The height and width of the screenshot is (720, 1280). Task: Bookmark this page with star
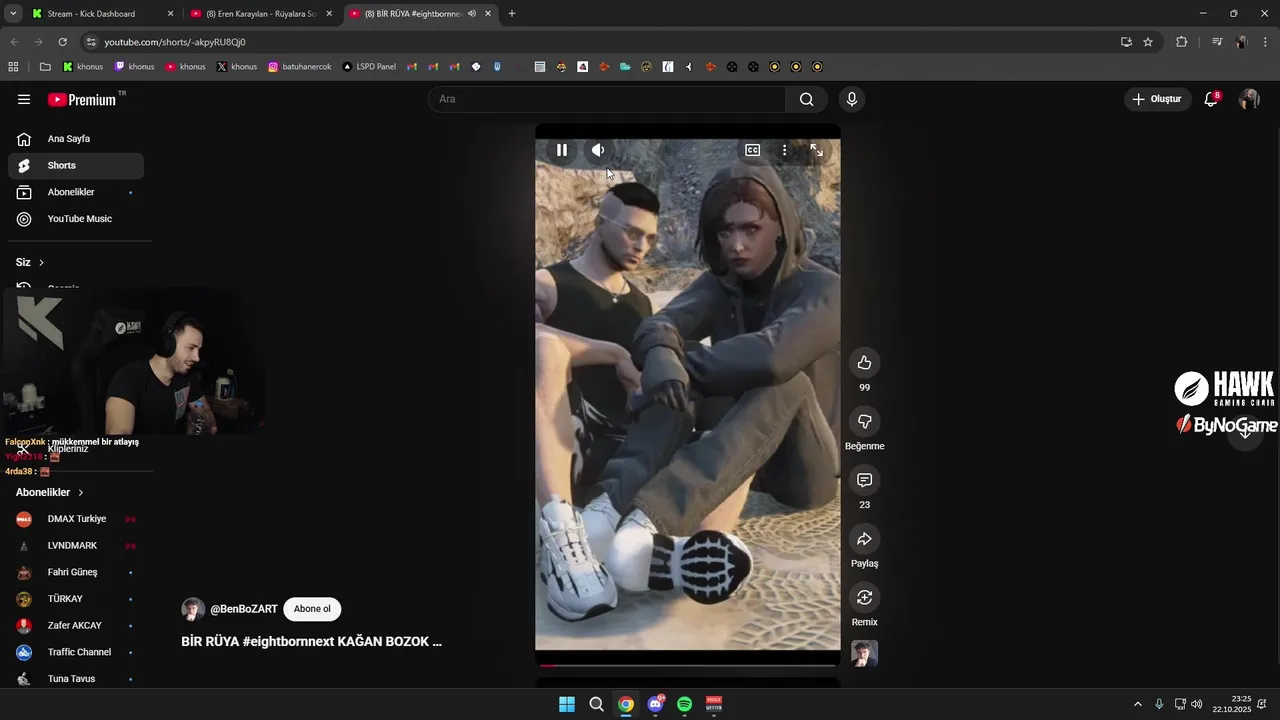(1148, 42)
